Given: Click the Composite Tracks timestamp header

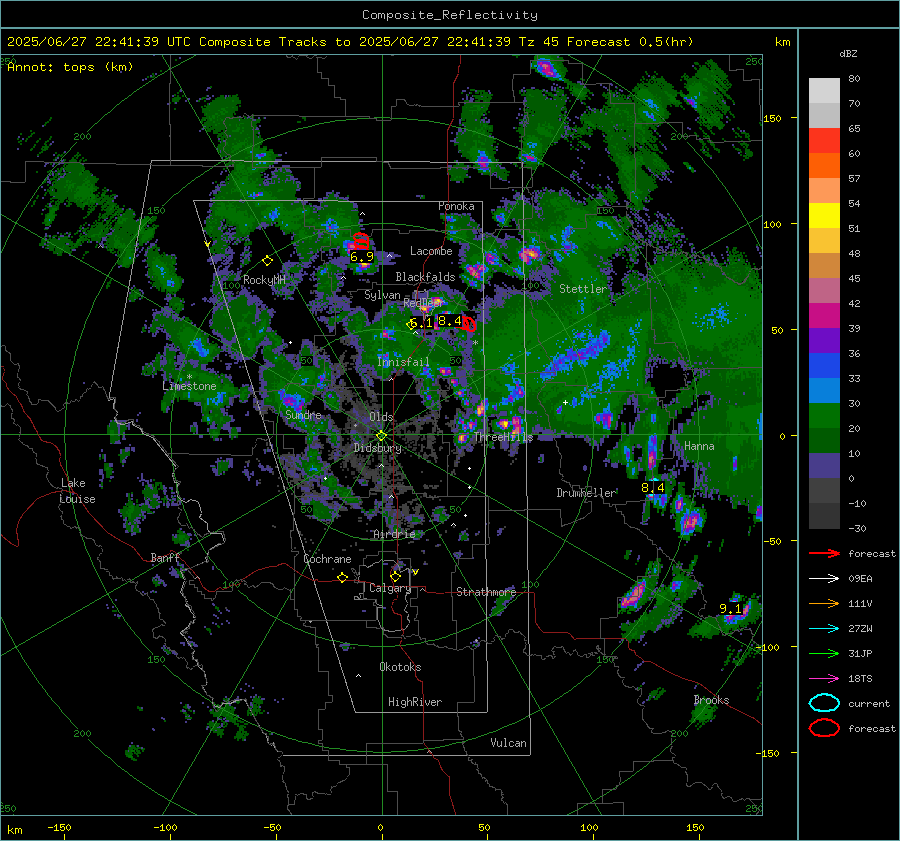Looking at the screenshot, I should pos(350,42).
